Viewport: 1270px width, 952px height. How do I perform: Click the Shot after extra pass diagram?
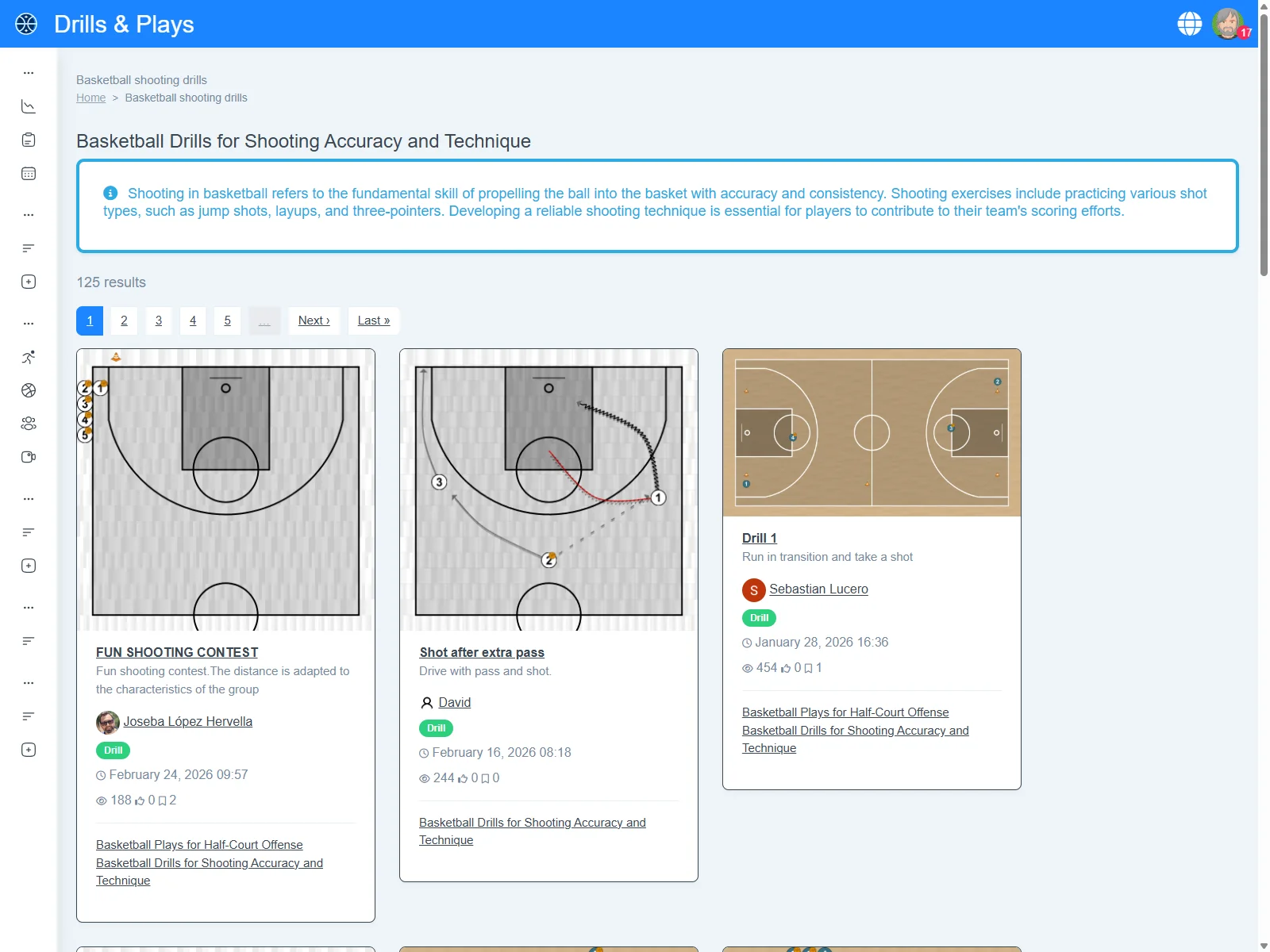pyautogui.click(x=548, y=489)
